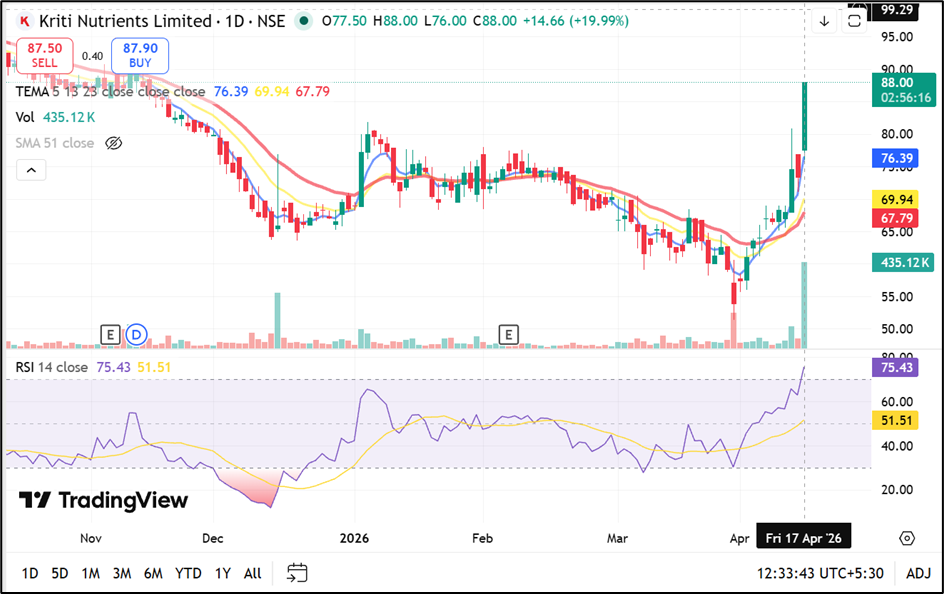Select the 3M time range
Screen dimensions: 944x594
(122, 573)
